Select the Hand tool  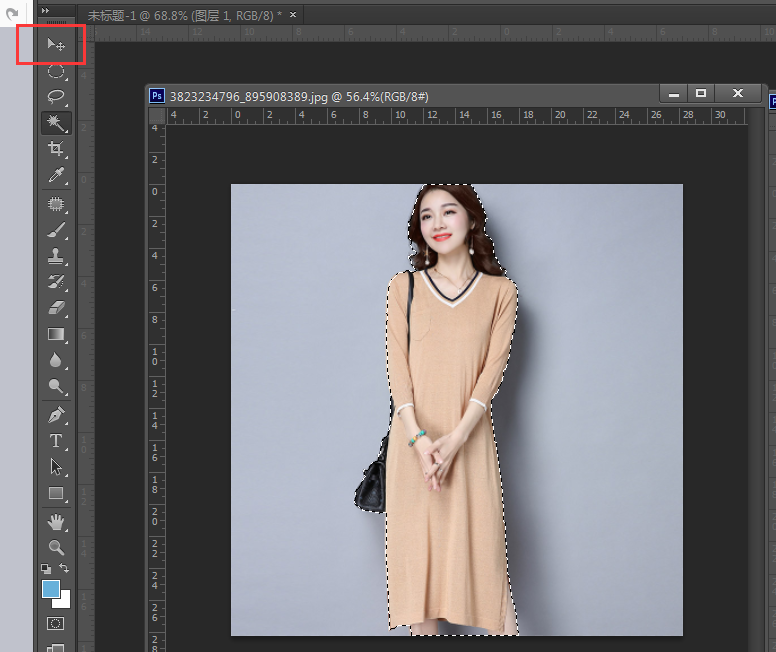pos(56,521)
